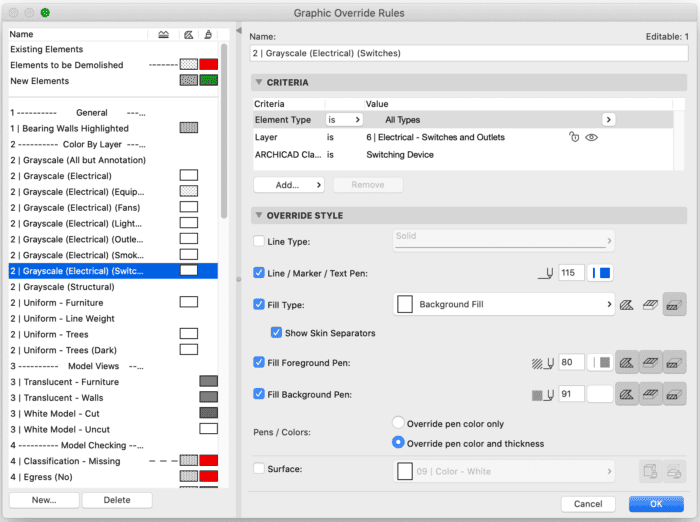Click the rule Name text field

pos(469,54)
